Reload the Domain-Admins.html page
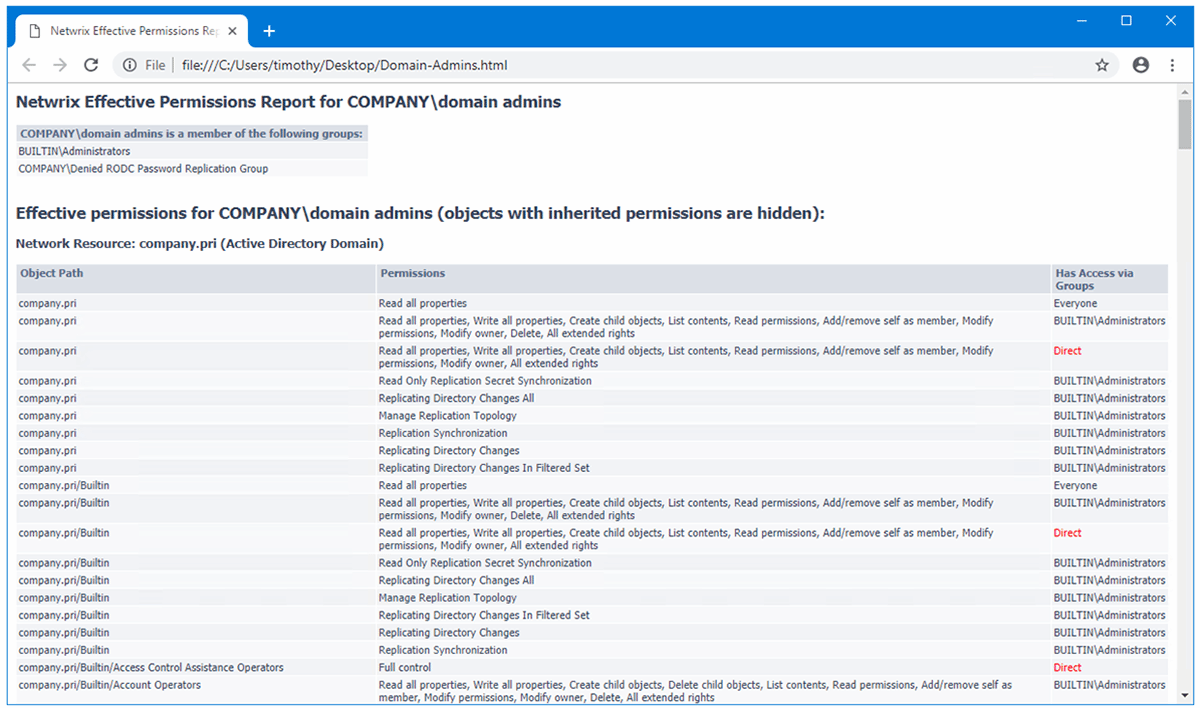The height and width of the screenshot is (708, 1200). click(91, 64)
